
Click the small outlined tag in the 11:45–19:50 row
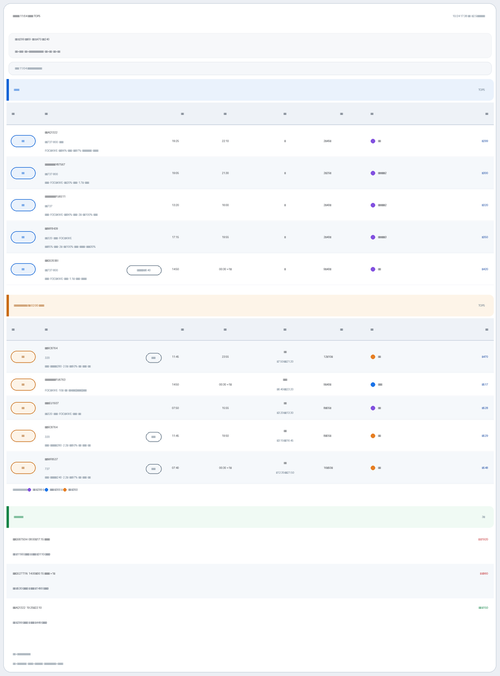(x=154, y=437)
